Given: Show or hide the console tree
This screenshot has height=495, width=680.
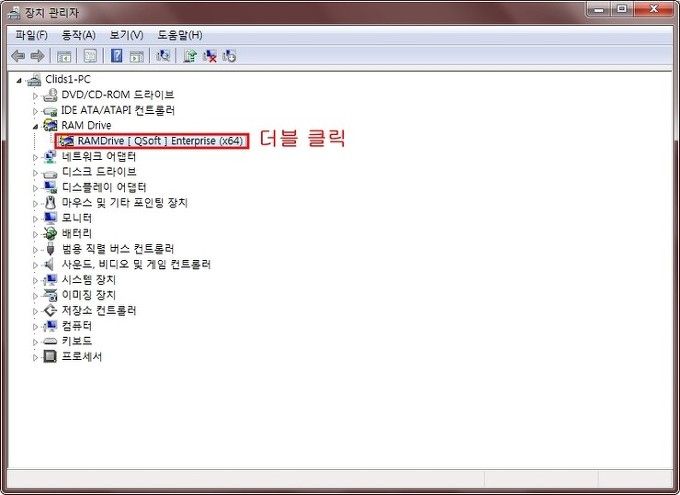Looking at the screenshot, I should point(64,56).
